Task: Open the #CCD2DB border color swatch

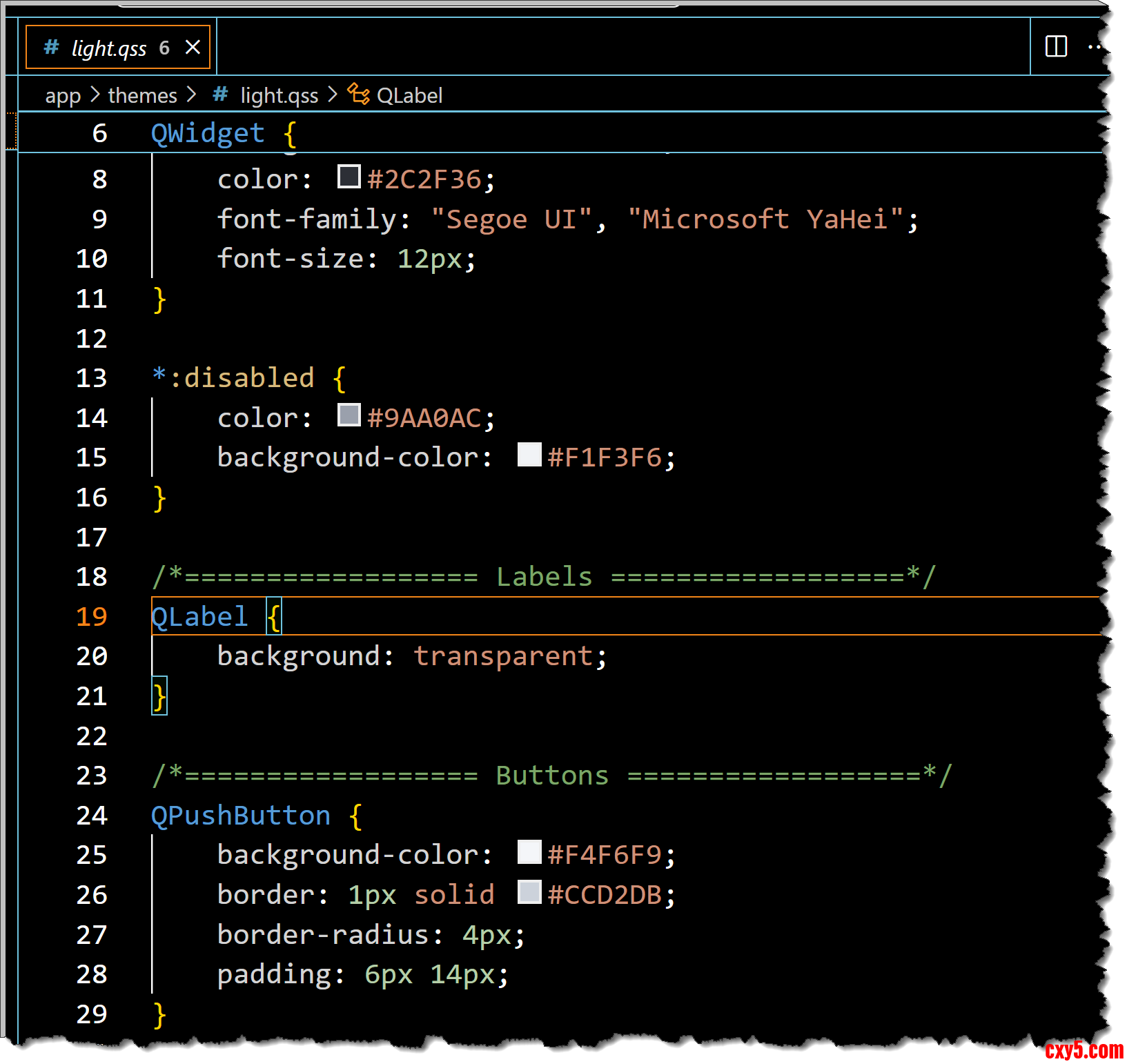Action: point(529,892)
